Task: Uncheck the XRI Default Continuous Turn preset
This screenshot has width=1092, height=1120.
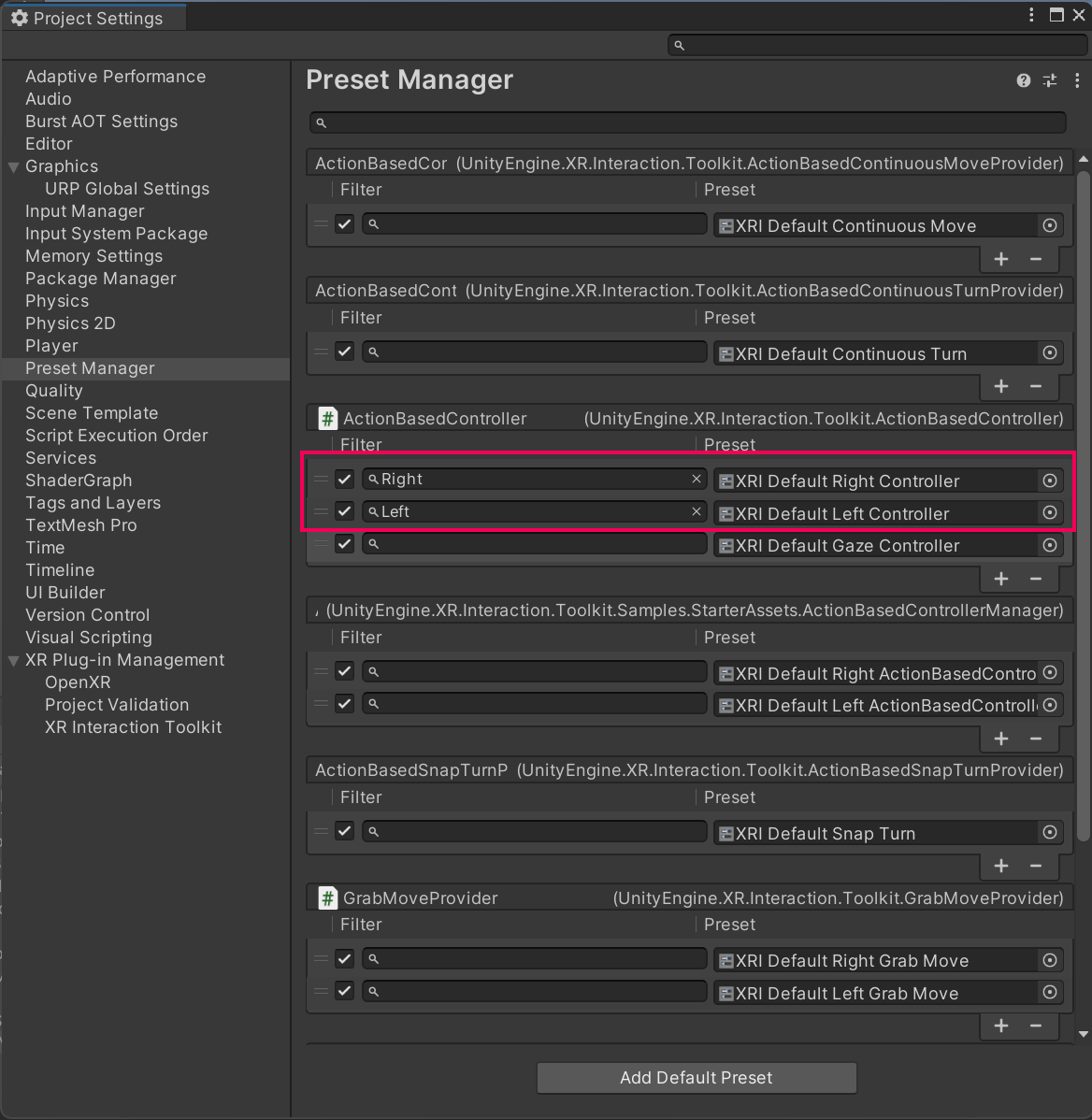Action: coord(345,352)
